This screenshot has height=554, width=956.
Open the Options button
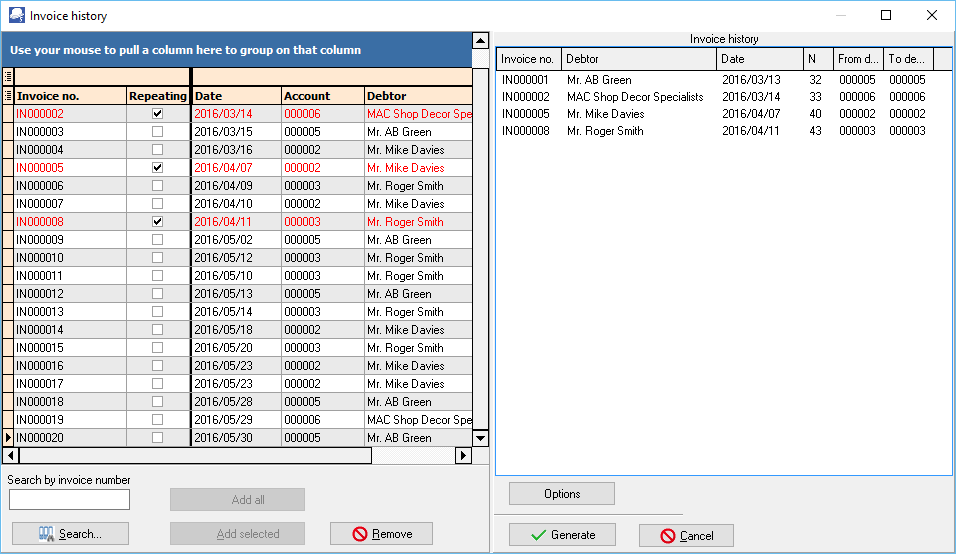click(562, 494)
